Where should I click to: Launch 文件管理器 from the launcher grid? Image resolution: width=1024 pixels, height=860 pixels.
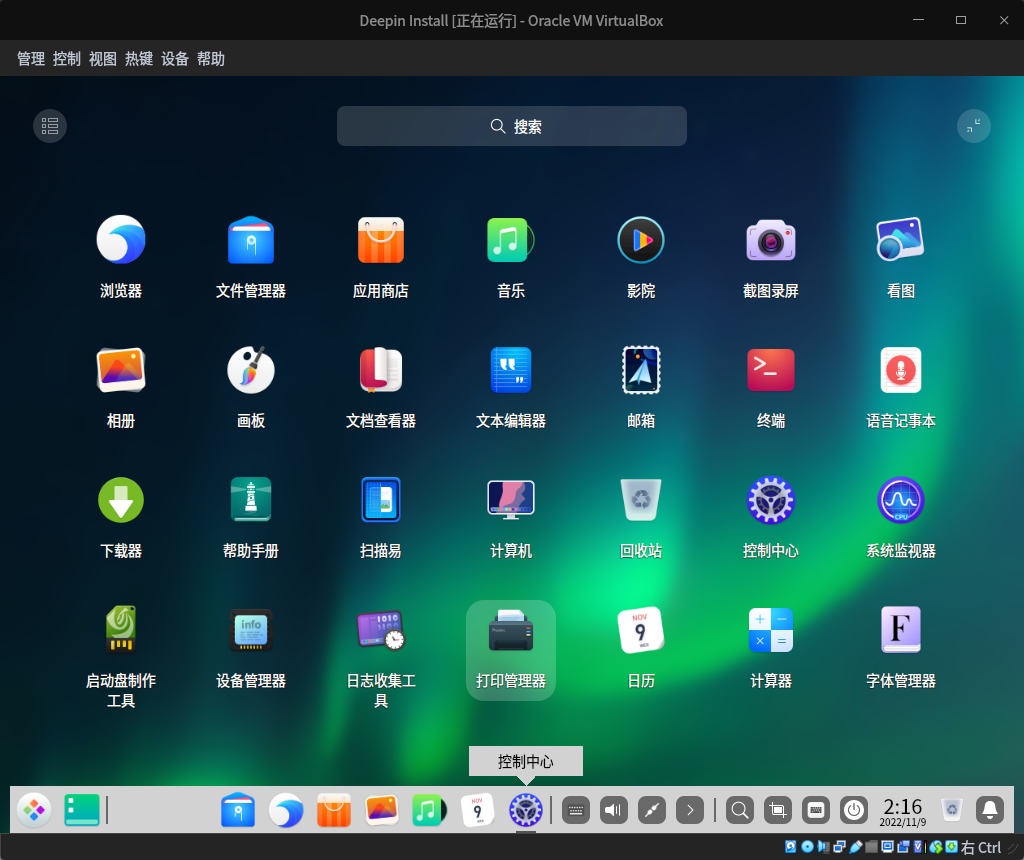(251, 240)
